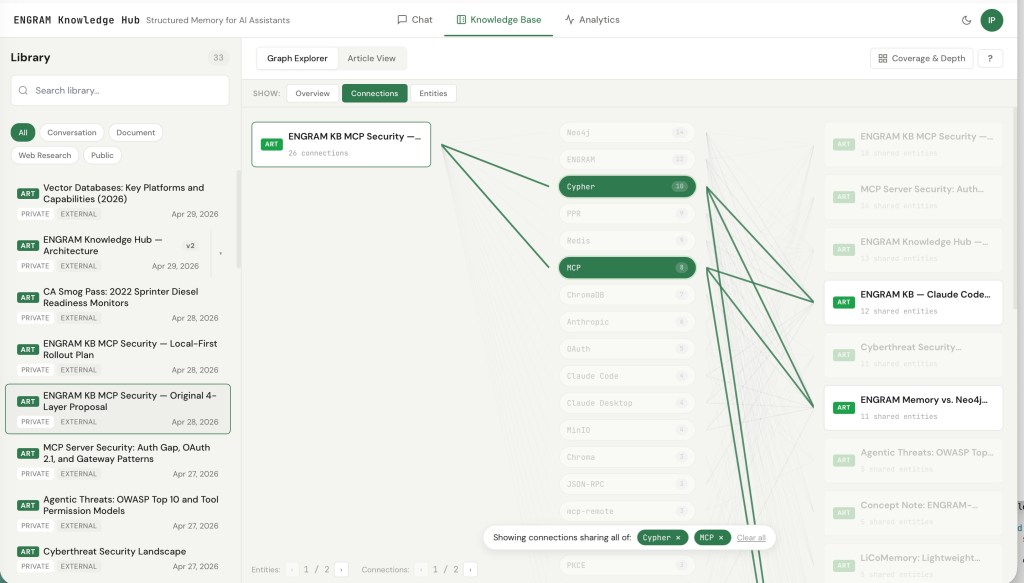Open Cyberthreat Security Landscape library article

(118, 558)
